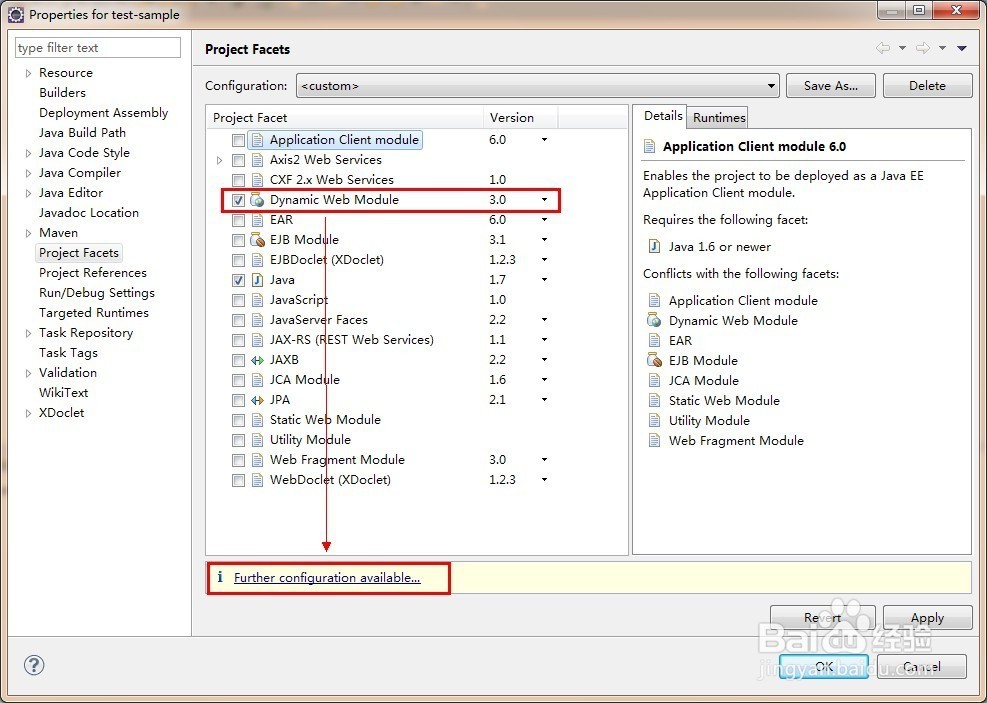
Task: Click the Version column header
Action: 519,118
